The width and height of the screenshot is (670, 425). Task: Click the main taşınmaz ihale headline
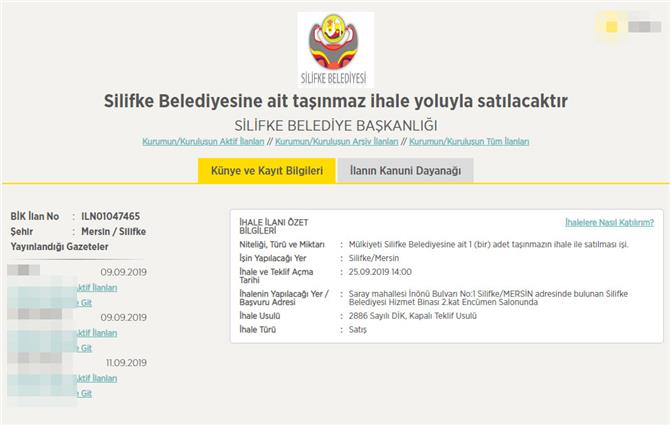pyautogui.click(x=335, y=101)
